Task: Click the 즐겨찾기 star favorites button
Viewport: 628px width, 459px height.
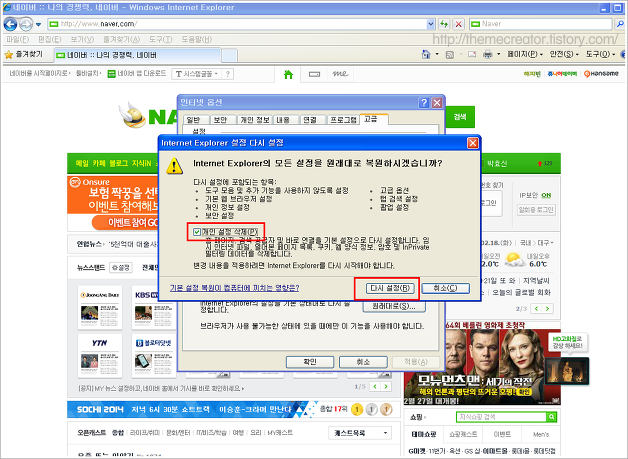Action: click(x=23, y=54)
